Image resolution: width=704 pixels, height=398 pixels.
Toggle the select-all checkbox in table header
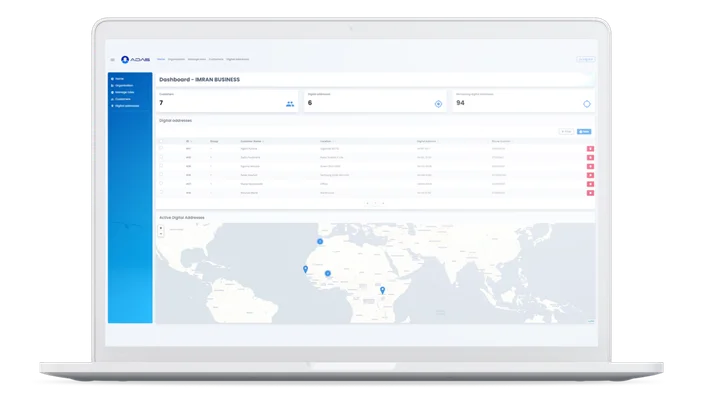pyautogui.click(x=161, y=141)
